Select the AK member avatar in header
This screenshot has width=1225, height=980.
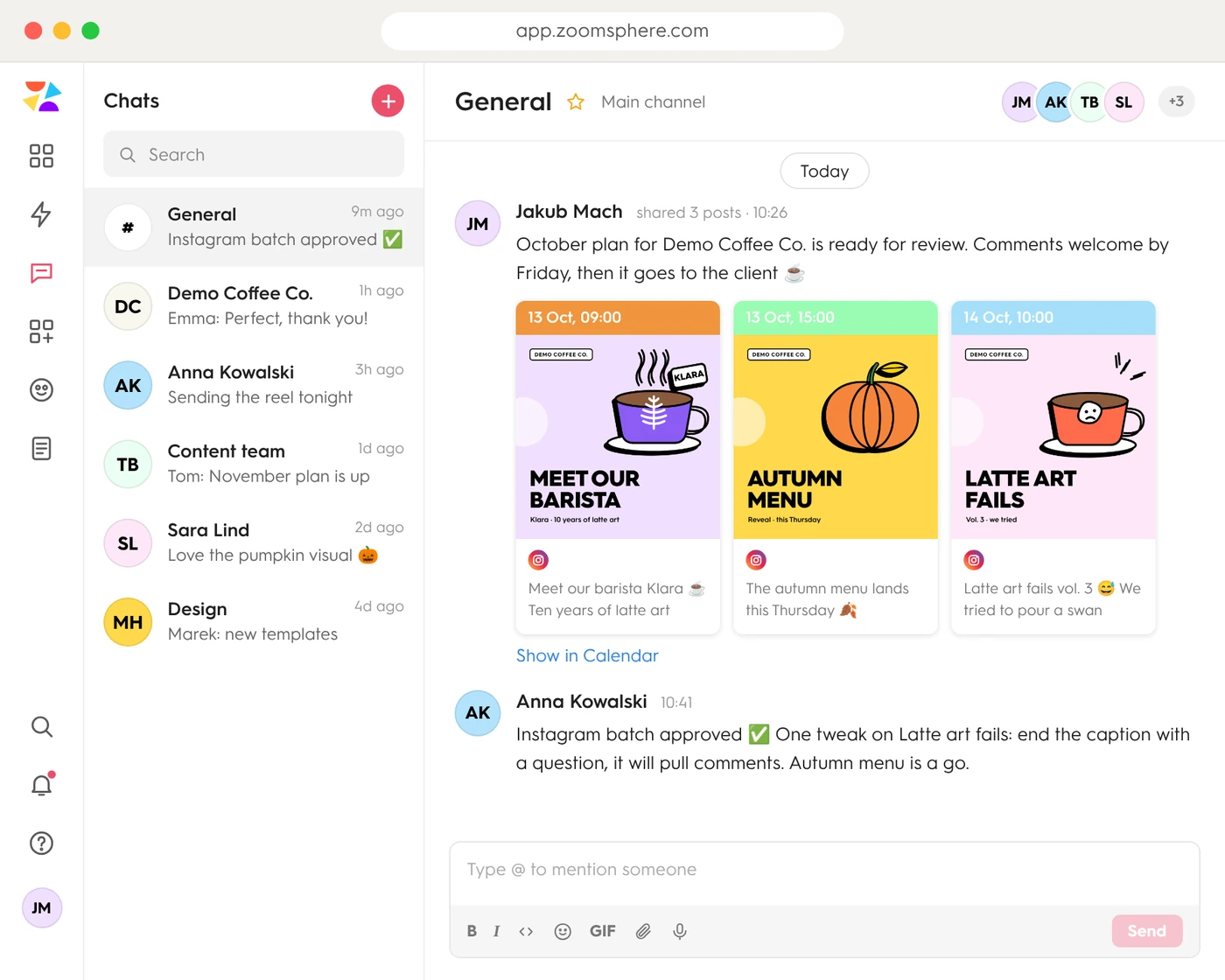1056,102
